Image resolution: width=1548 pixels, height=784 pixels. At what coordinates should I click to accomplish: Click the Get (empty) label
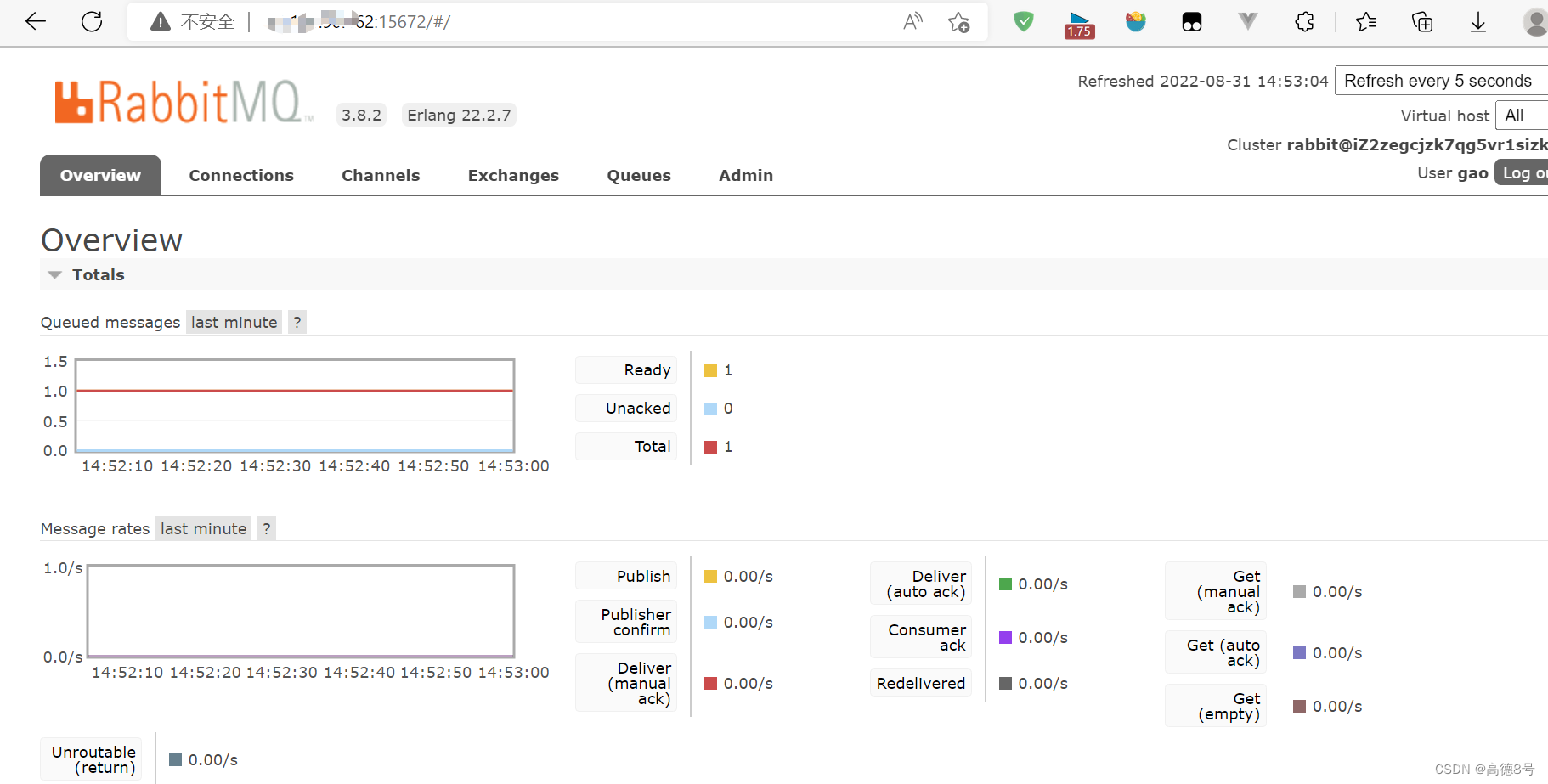[1216, 706]
